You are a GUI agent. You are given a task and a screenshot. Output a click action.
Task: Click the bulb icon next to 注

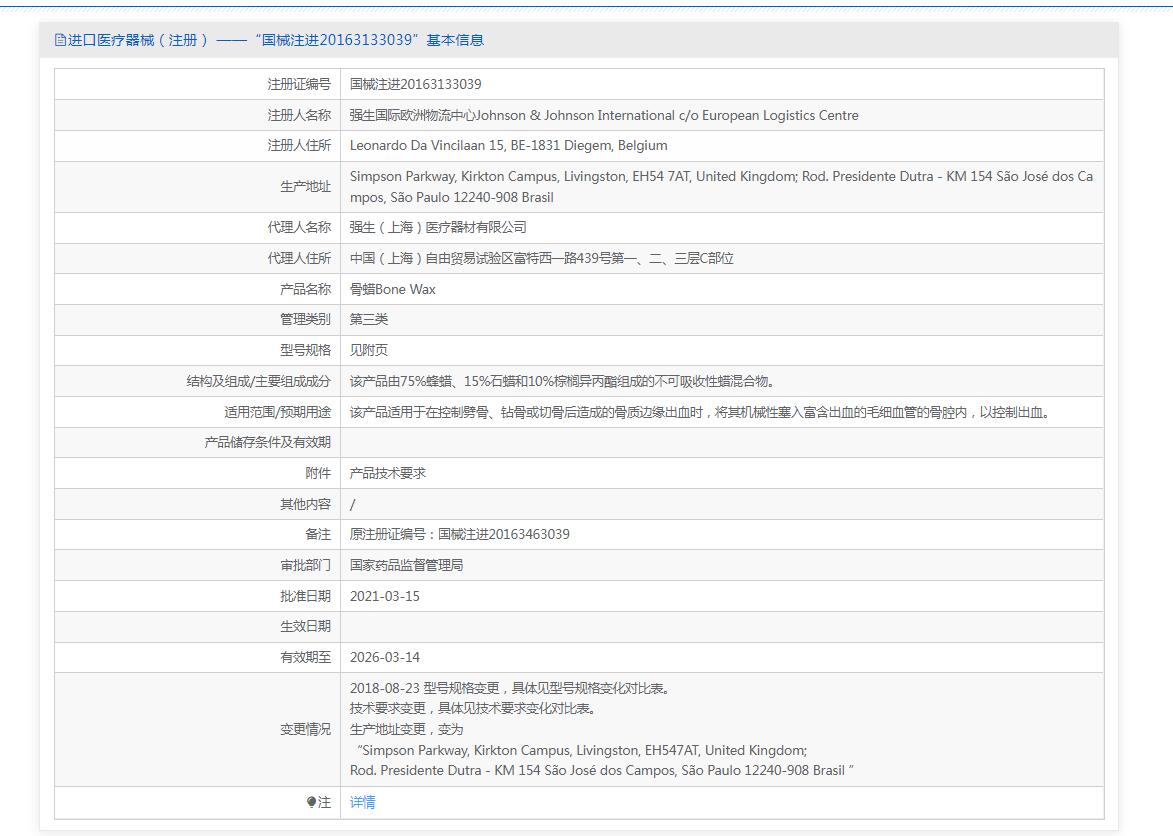click(x=311, y=802)
